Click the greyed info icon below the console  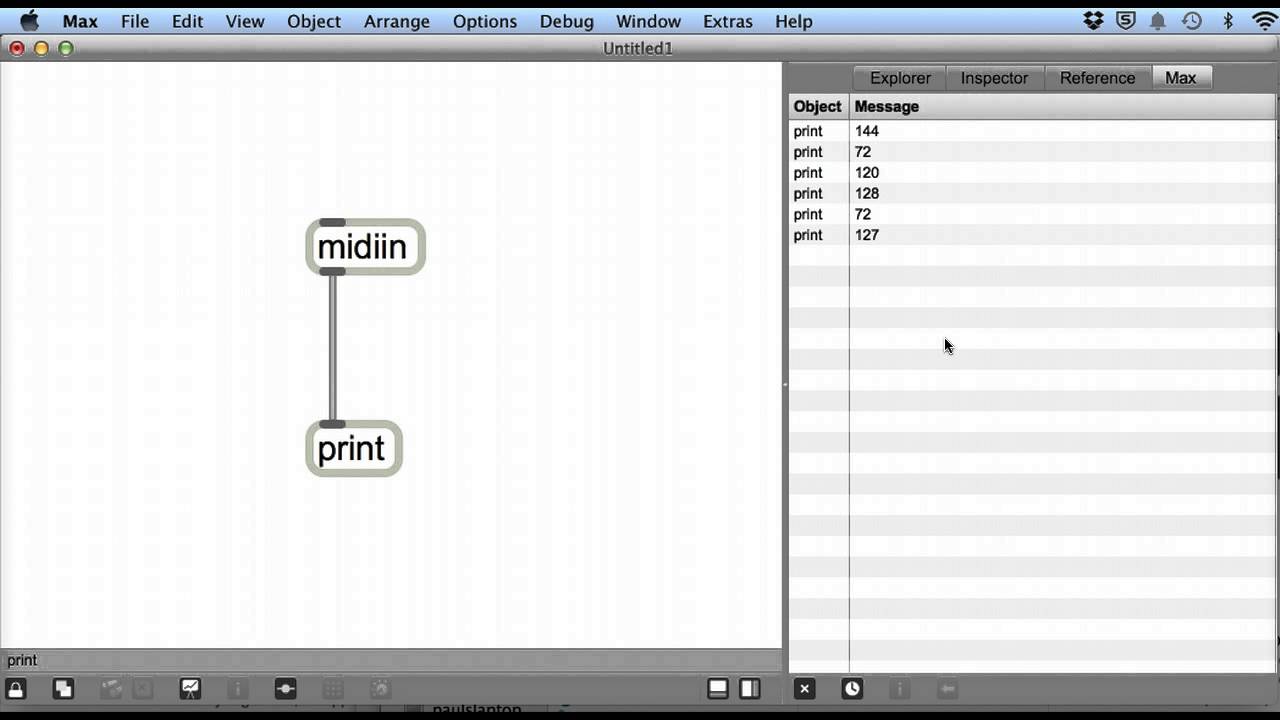(899, 688)
